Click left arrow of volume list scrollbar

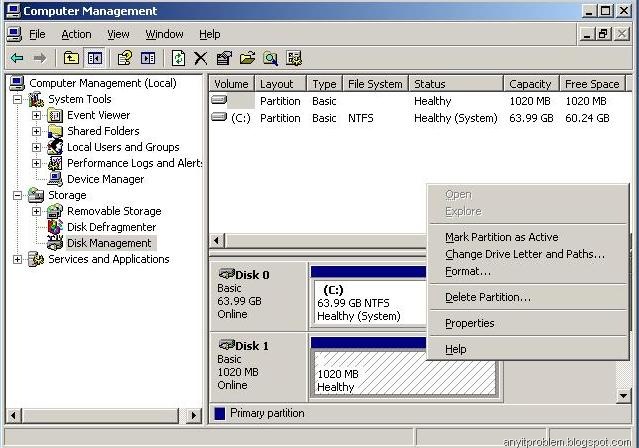click(217, 241)
